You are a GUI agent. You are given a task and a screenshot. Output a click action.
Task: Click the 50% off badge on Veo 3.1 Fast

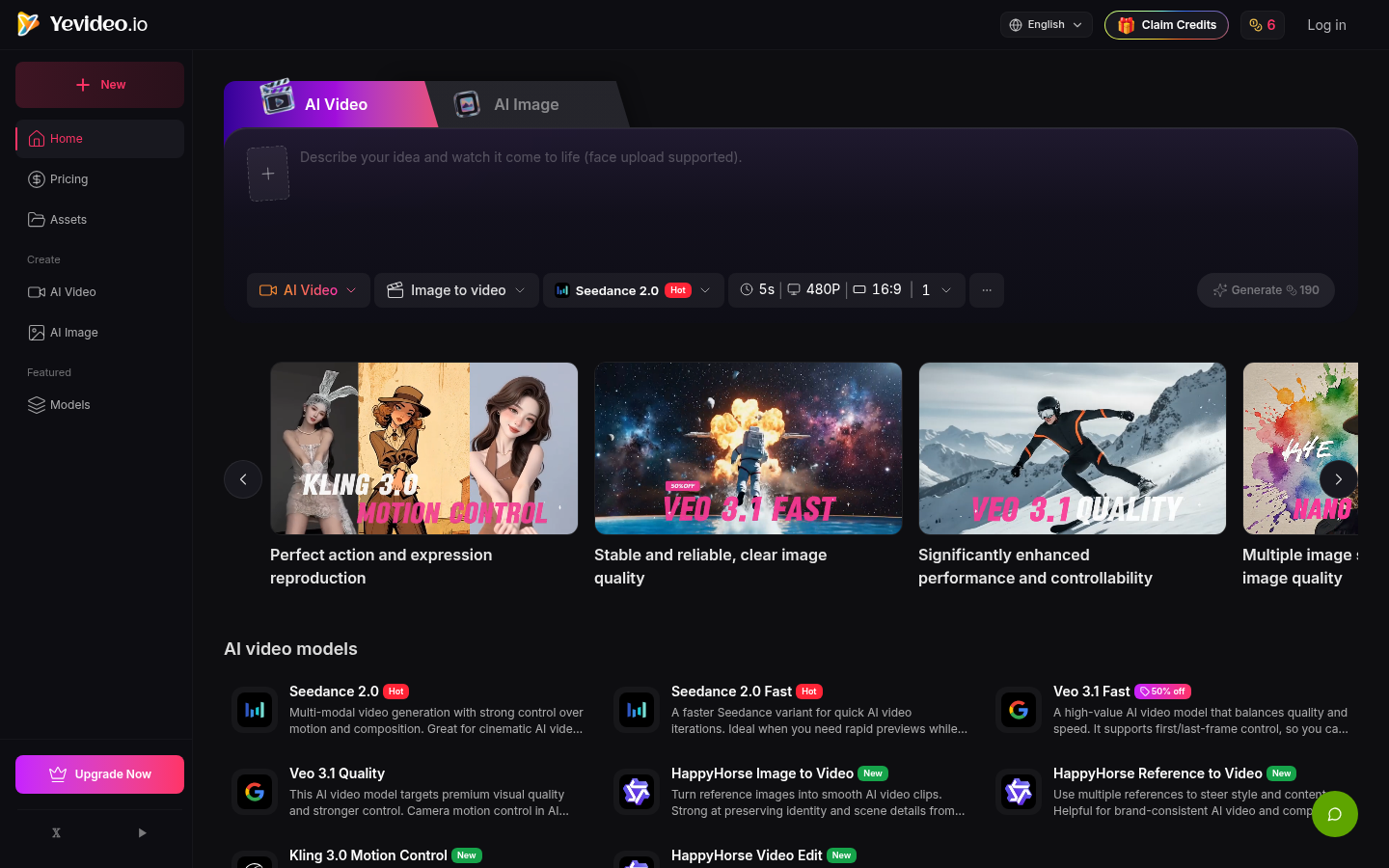tap(1163, 692)
